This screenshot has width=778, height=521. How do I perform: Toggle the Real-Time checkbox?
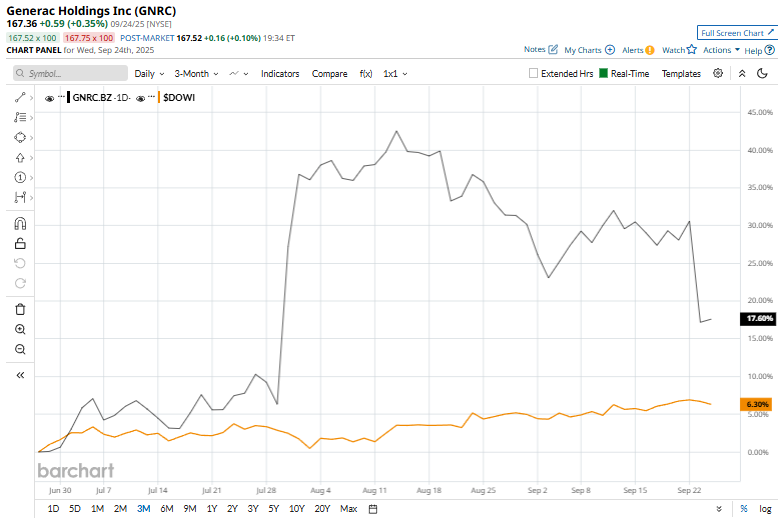pyautogui.click(x=603, y=73)
